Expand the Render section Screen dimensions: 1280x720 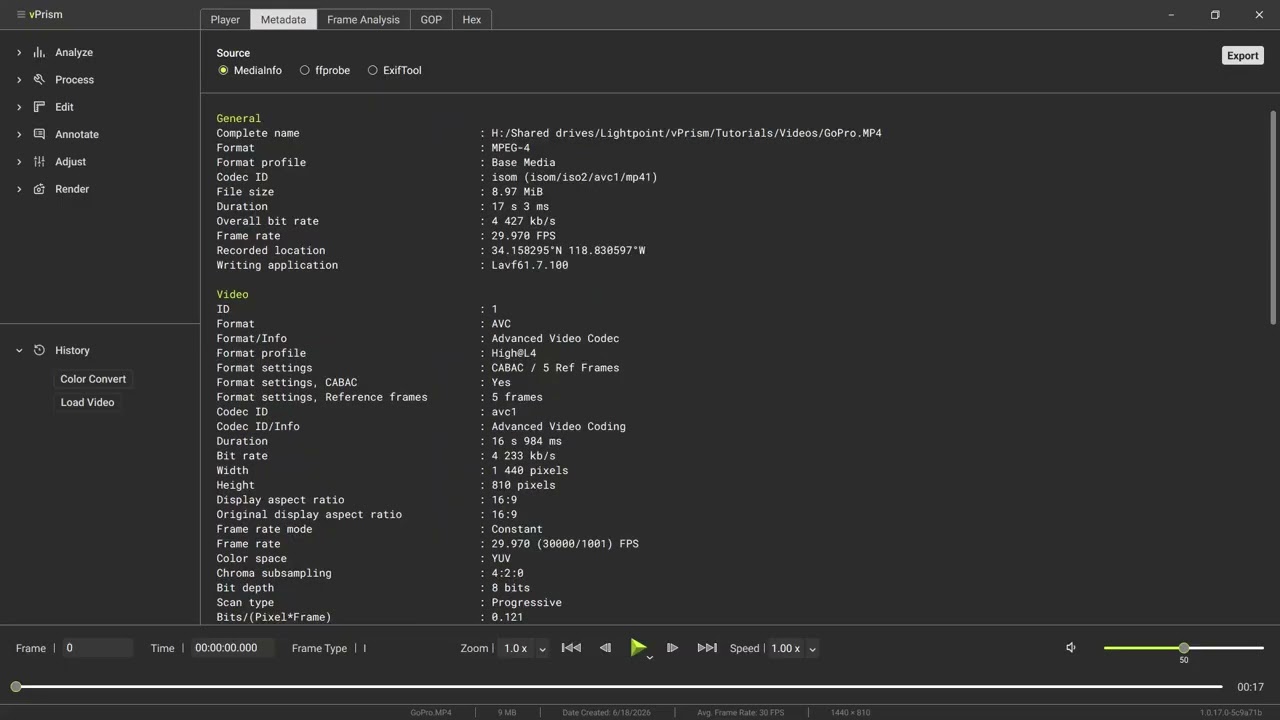pos(19,189)
